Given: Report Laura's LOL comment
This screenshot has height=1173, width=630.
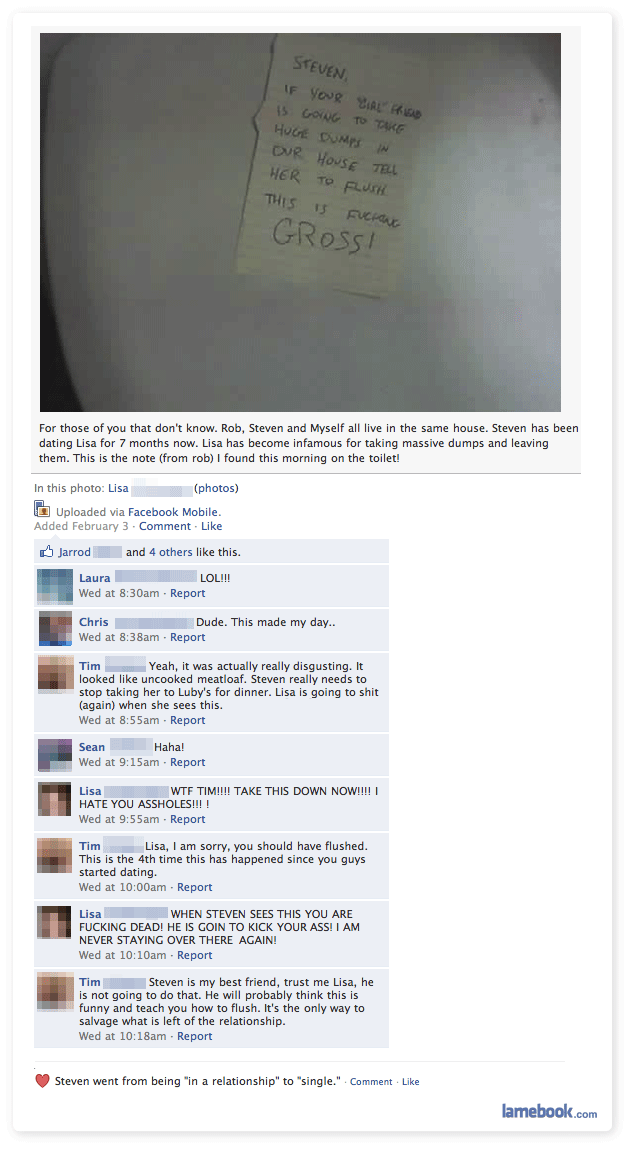Looking at the screenshot, I should [x=187, y=593].
